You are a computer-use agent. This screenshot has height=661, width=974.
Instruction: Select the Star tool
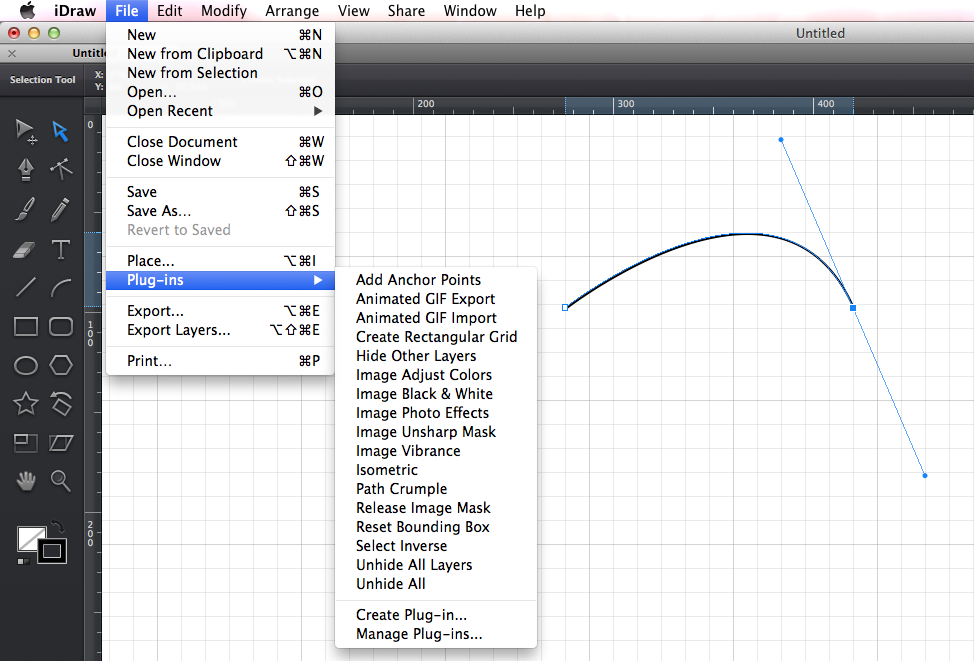(x=25, y=404)
